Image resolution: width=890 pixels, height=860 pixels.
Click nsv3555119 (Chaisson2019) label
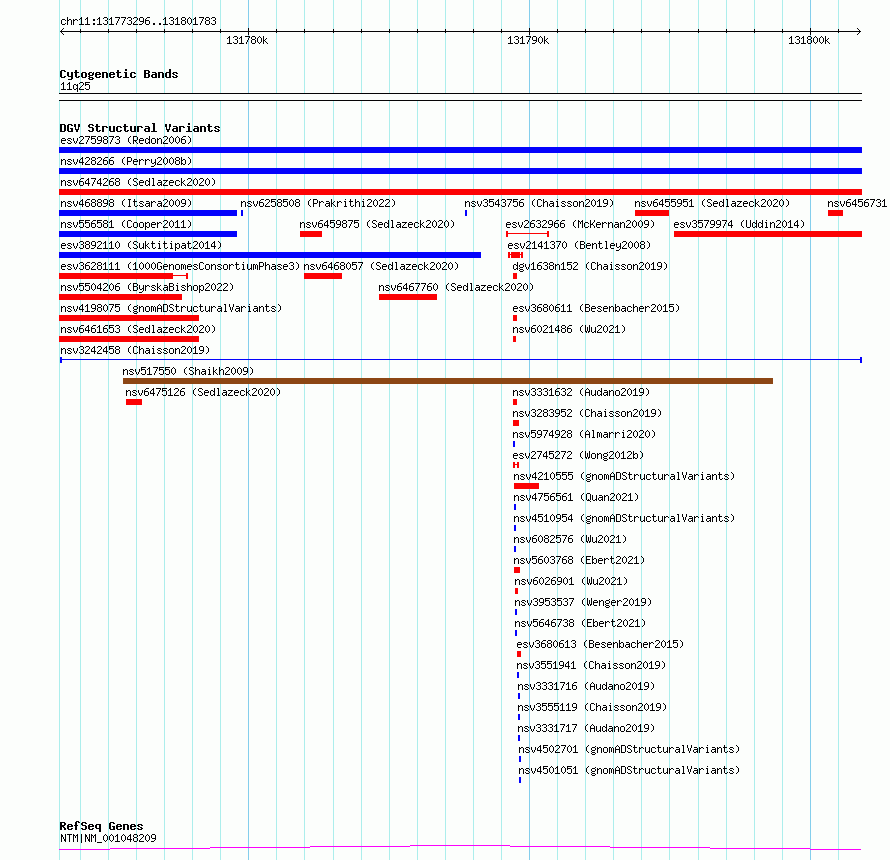592,707
